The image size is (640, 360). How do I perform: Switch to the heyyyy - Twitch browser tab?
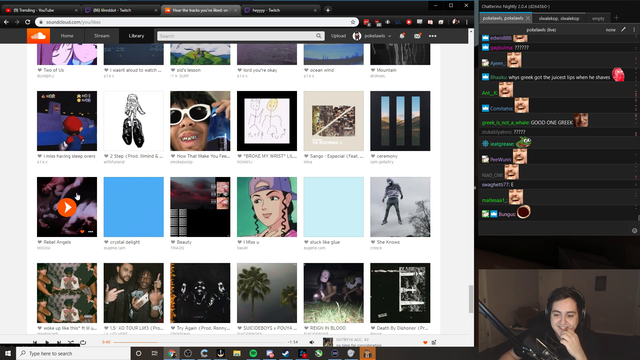click(x=280, y=10)
